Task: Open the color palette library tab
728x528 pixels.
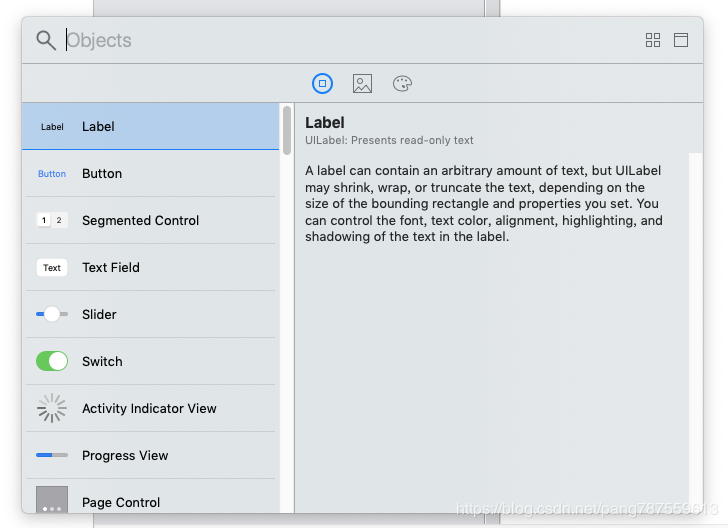Action: tap(402, 84)
